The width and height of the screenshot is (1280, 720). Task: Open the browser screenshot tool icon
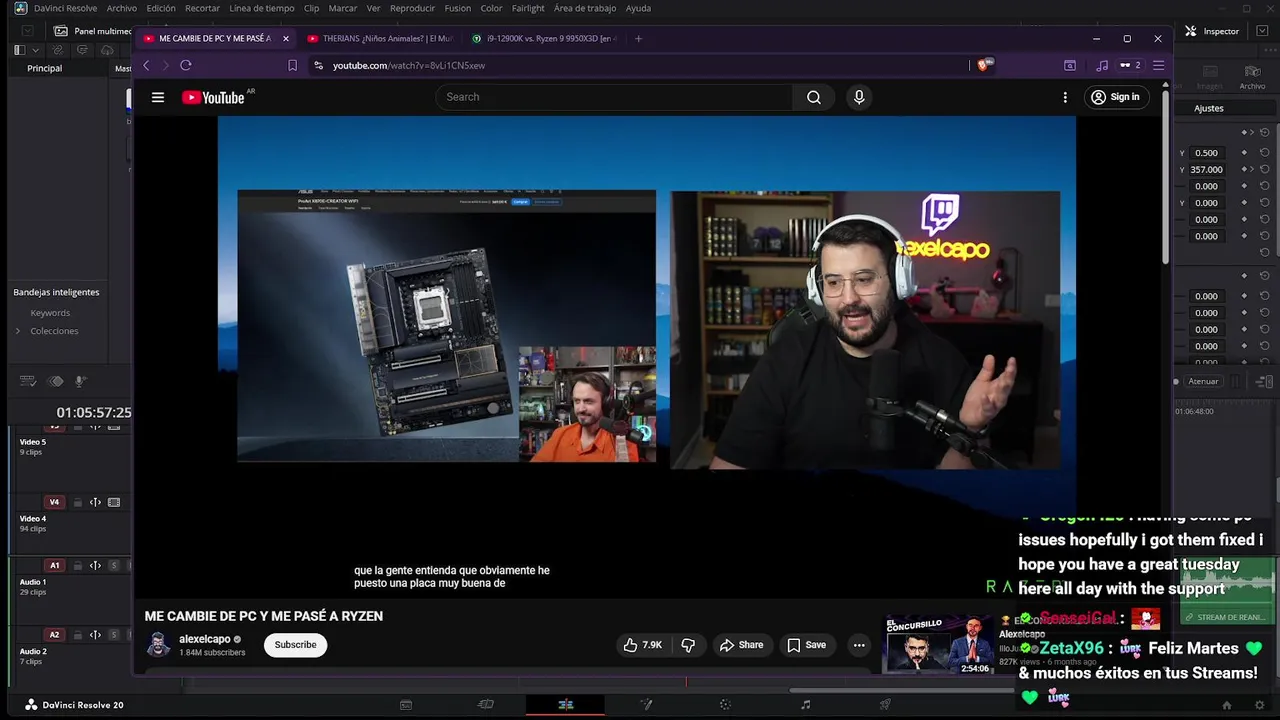point(1070,65)
